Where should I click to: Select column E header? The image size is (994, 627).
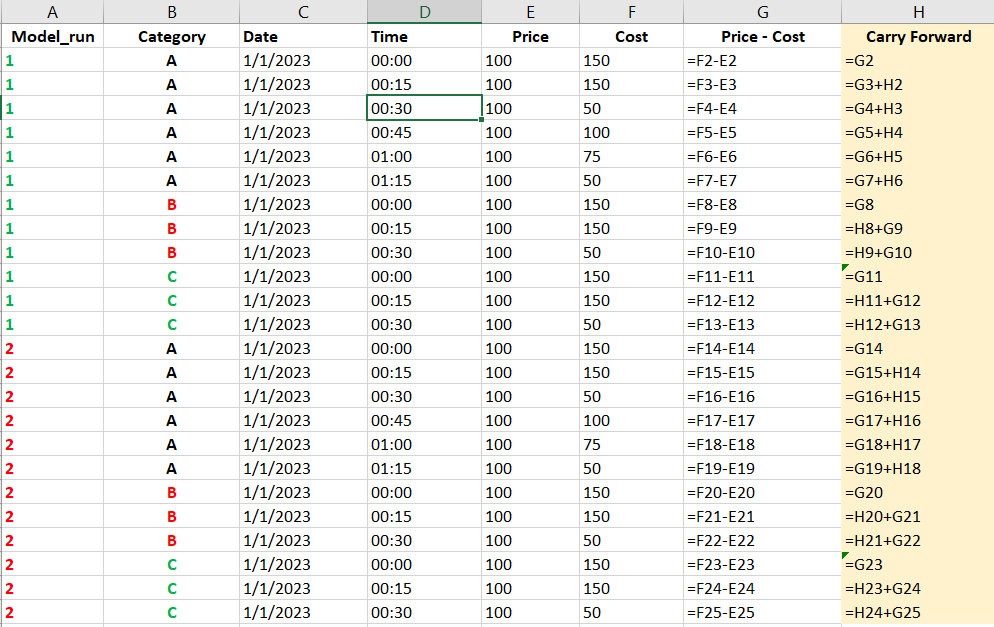[531, 12]
